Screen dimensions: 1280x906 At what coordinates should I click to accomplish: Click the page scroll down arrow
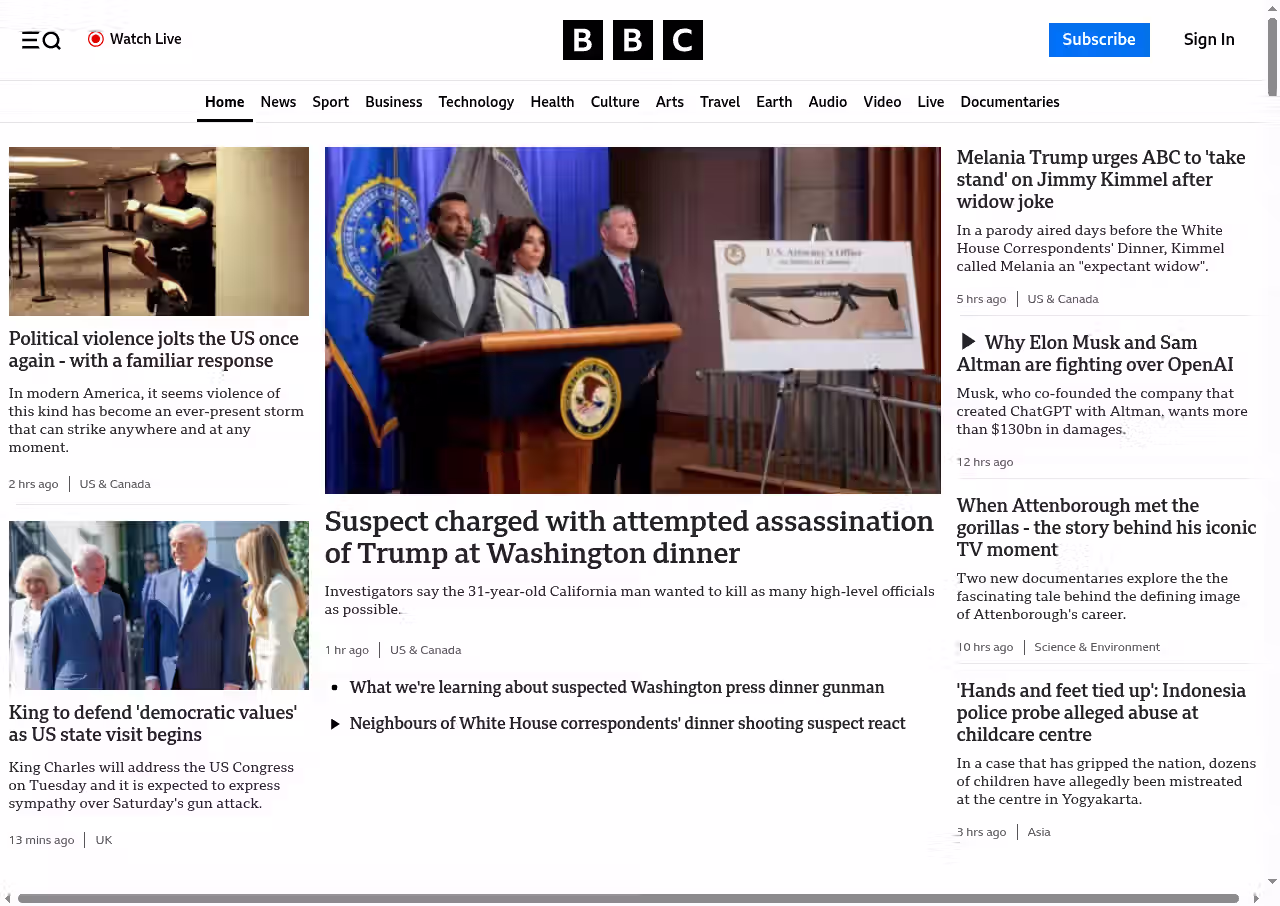pos(1272,882)
